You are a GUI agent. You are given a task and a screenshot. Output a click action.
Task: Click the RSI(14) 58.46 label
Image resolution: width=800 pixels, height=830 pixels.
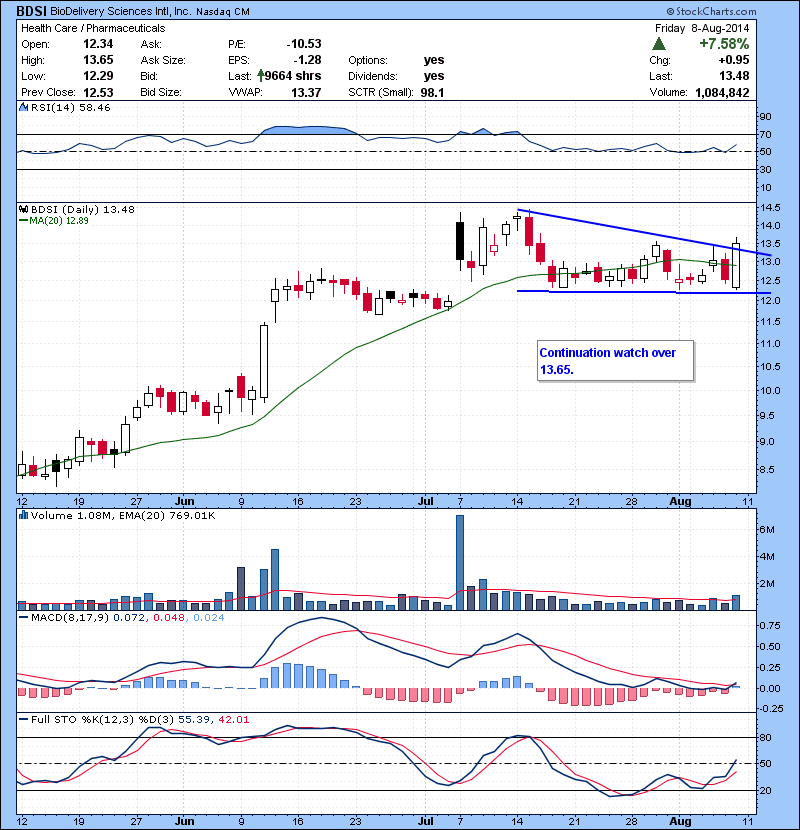point(70,107)
